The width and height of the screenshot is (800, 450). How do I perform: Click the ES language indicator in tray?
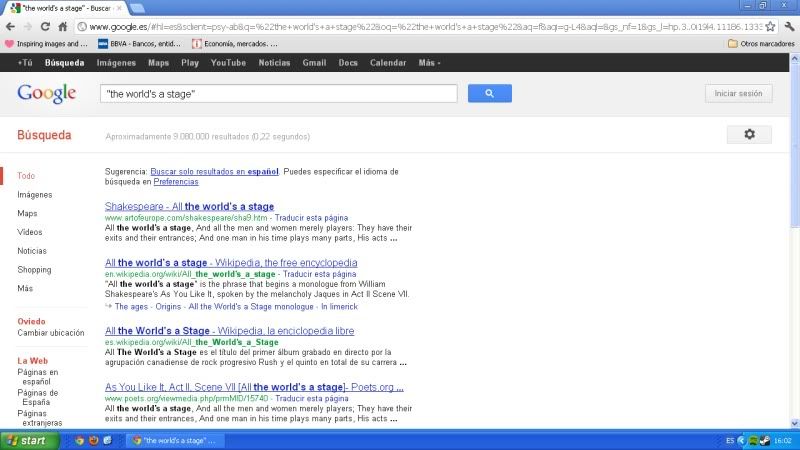click(730, 441)
